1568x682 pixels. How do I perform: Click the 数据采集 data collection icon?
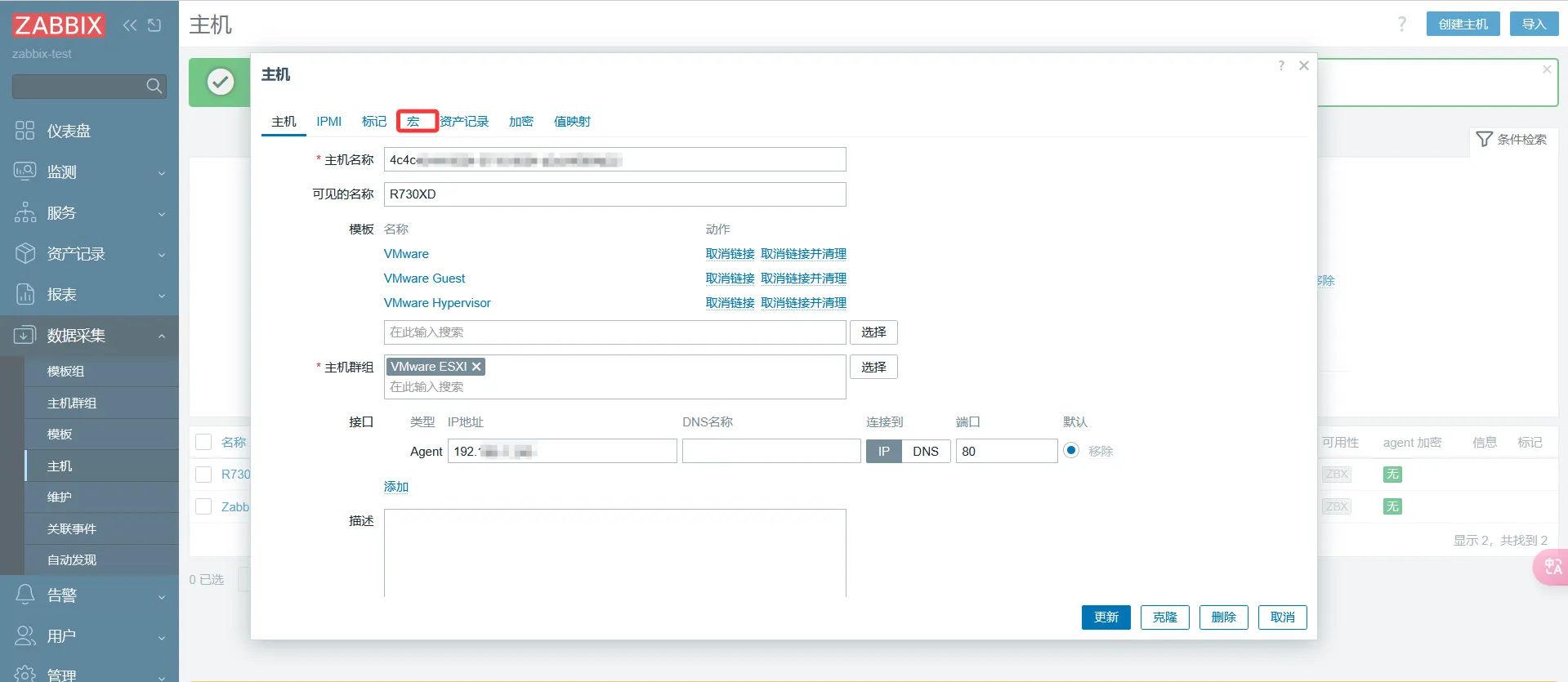click(x=25, y=335)
